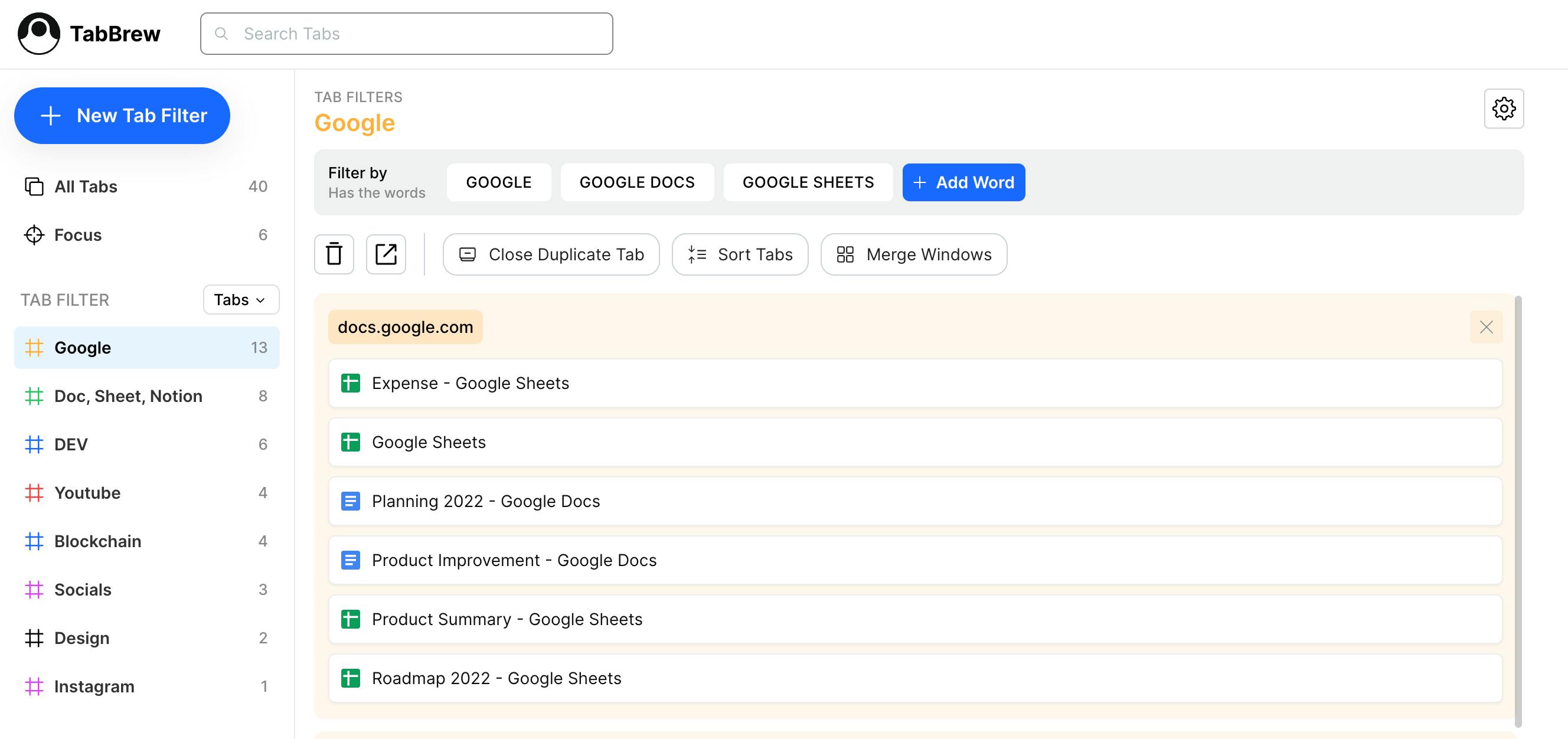This screenshot has height=739, width=1568.
Task: Click the Add Word button
Action: pos(963,182)
